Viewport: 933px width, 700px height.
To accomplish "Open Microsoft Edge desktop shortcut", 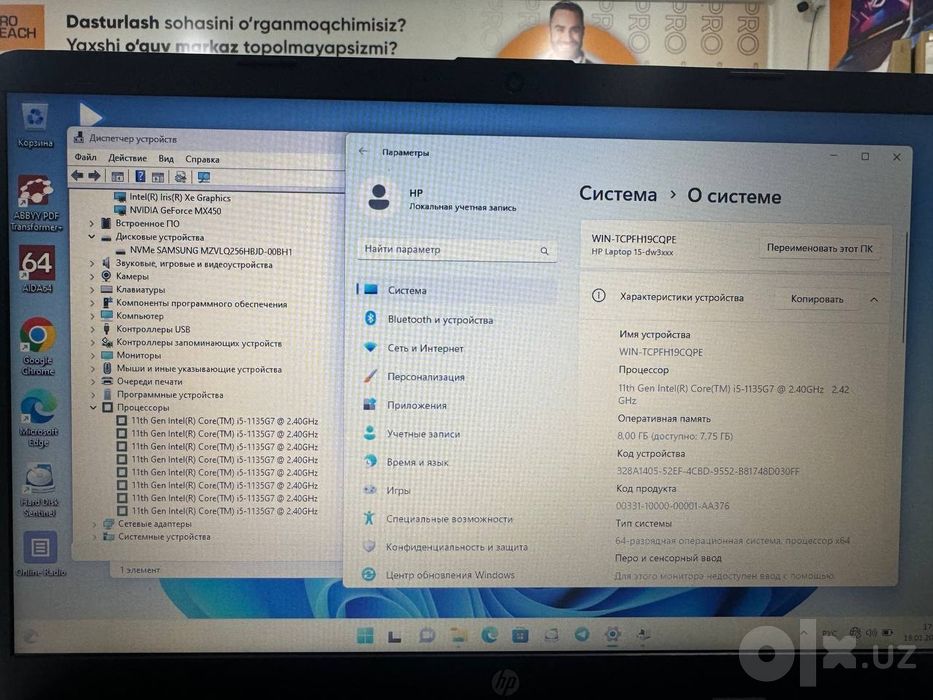I will [x=39, y=418].
